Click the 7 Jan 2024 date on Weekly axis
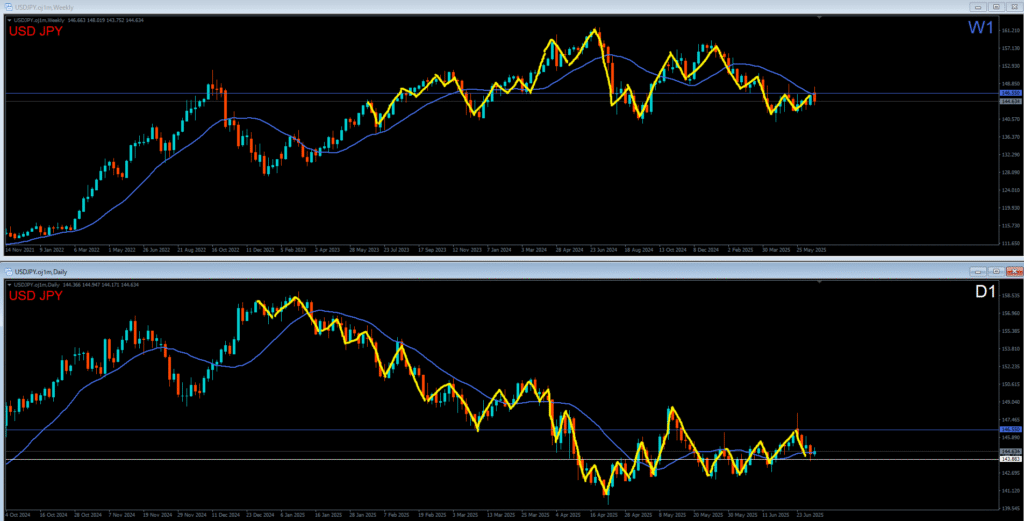 pos(499,250)
